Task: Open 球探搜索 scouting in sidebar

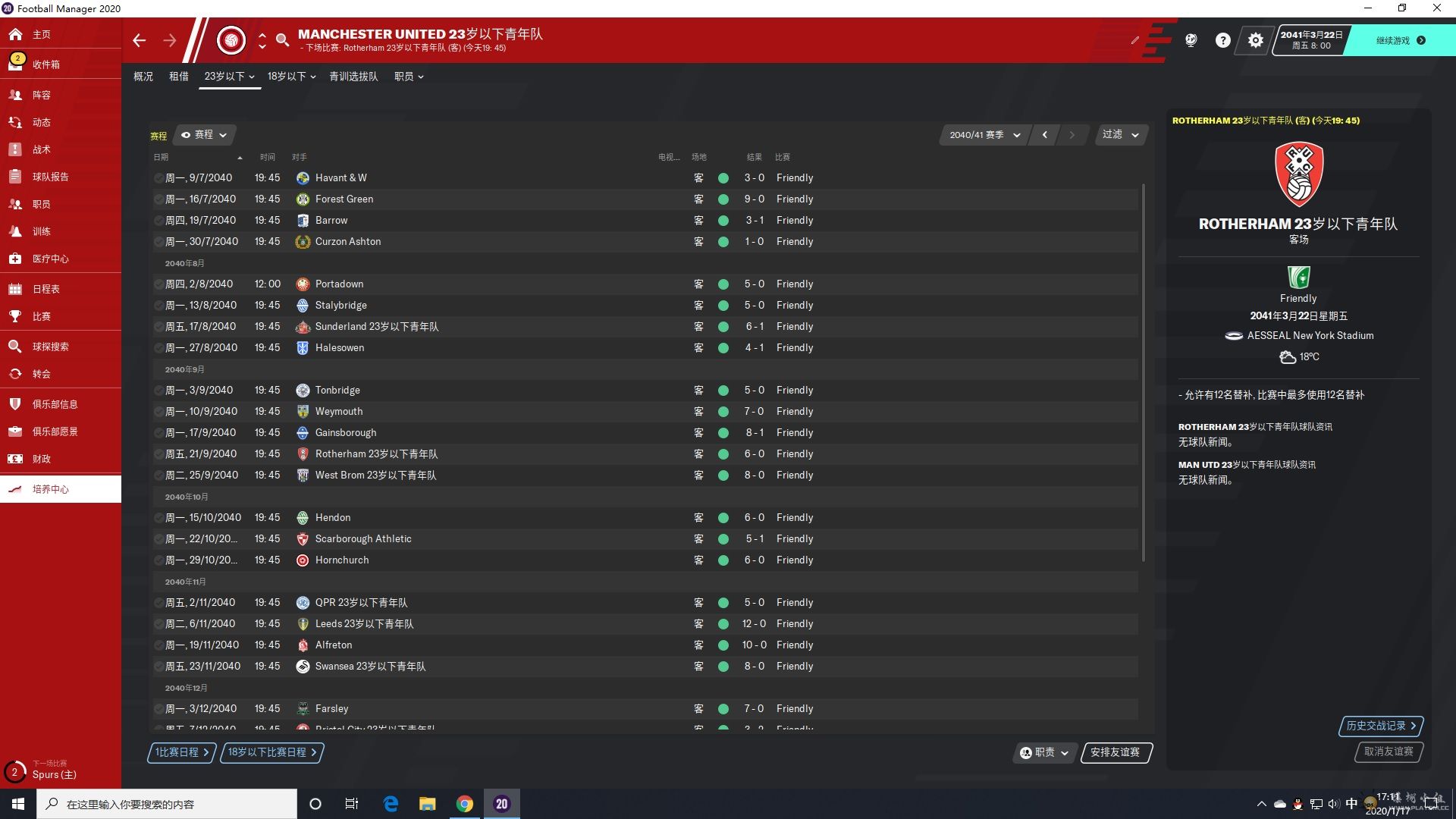Action: tap(61, 347)
